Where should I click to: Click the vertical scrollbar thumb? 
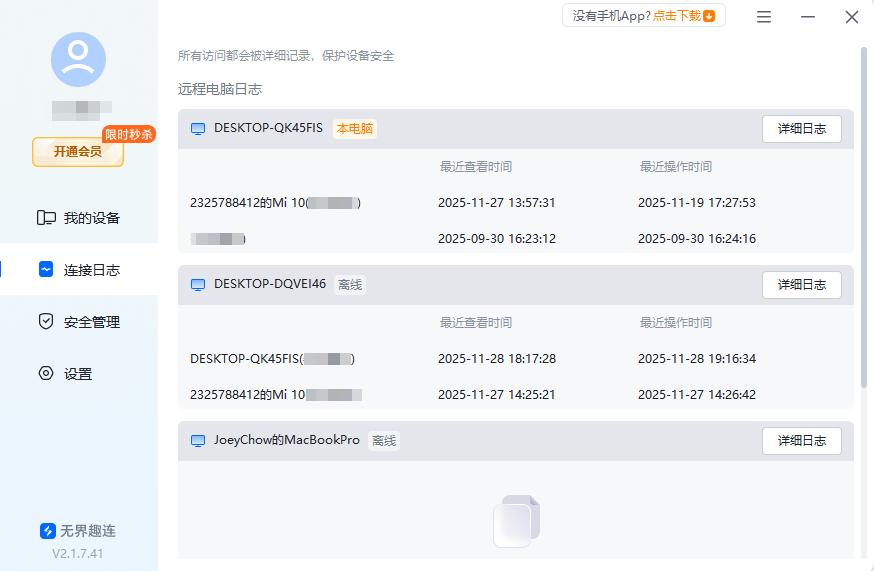[x=863, y=217]
